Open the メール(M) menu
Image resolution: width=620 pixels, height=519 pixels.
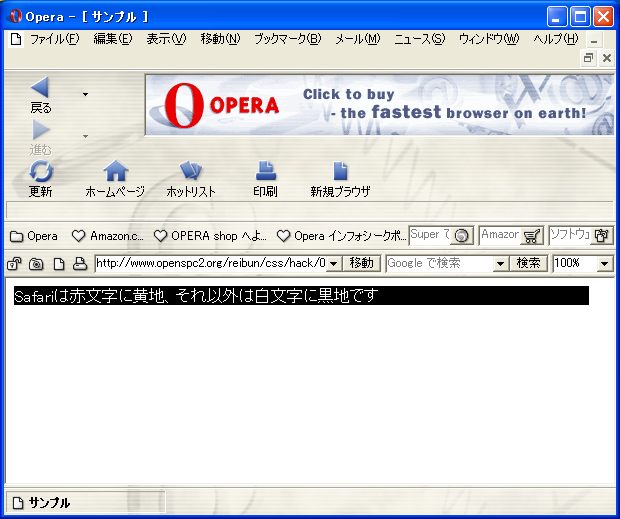point(357,39)
